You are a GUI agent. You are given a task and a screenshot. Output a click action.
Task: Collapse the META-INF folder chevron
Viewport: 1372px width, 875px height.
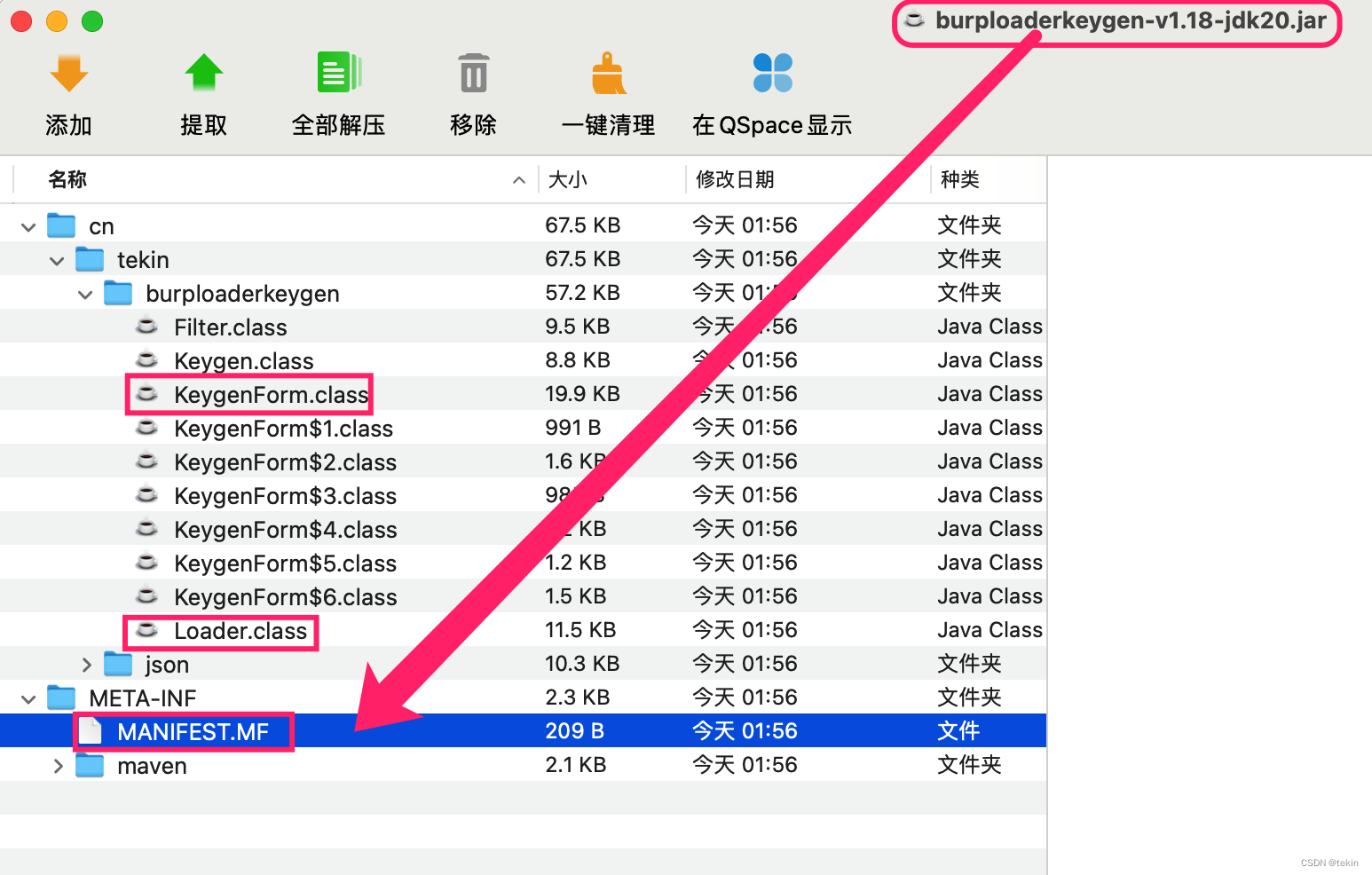coord(28,699)
